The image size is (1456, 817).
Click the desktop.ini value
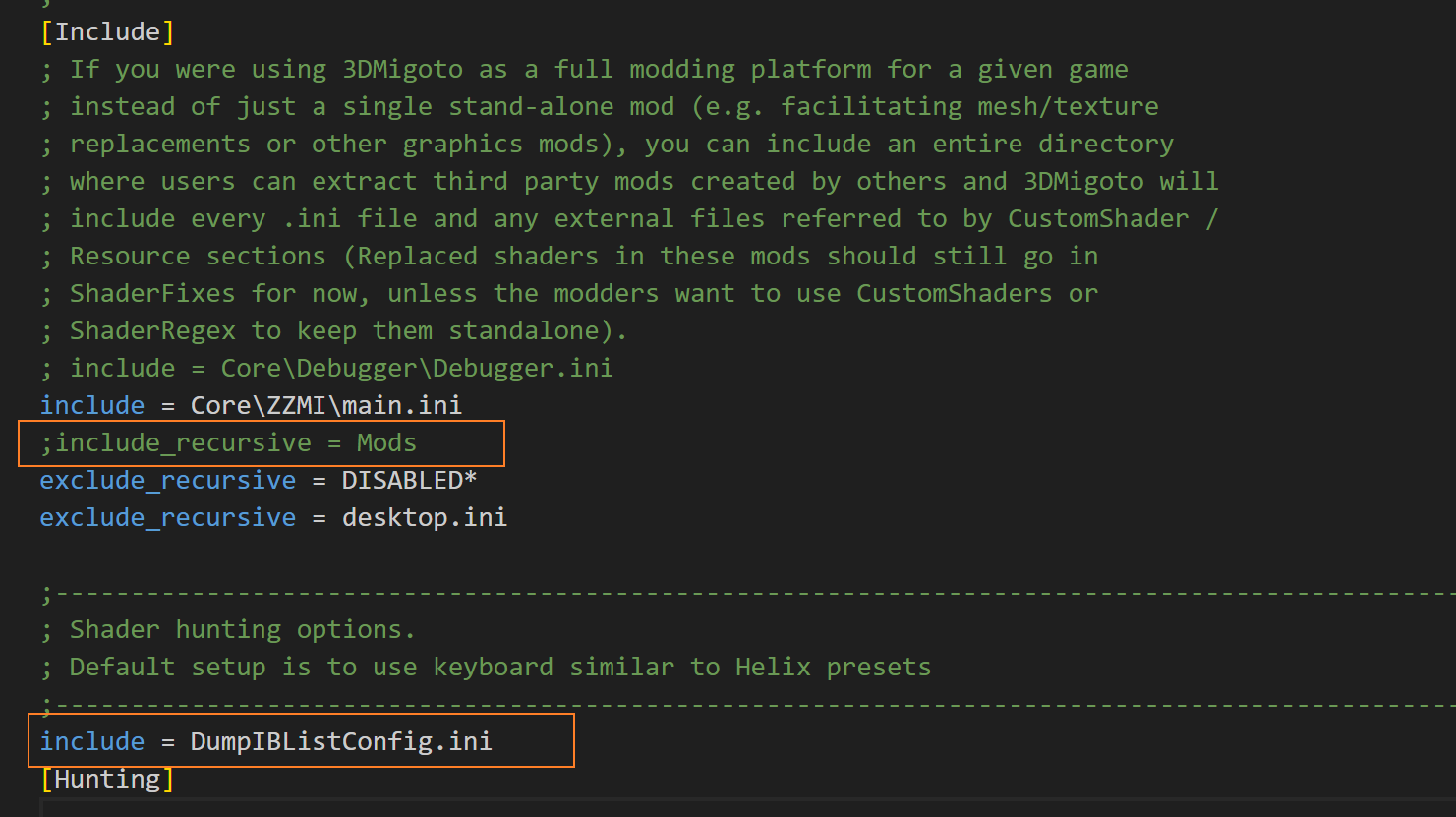[x=424, y=518]
